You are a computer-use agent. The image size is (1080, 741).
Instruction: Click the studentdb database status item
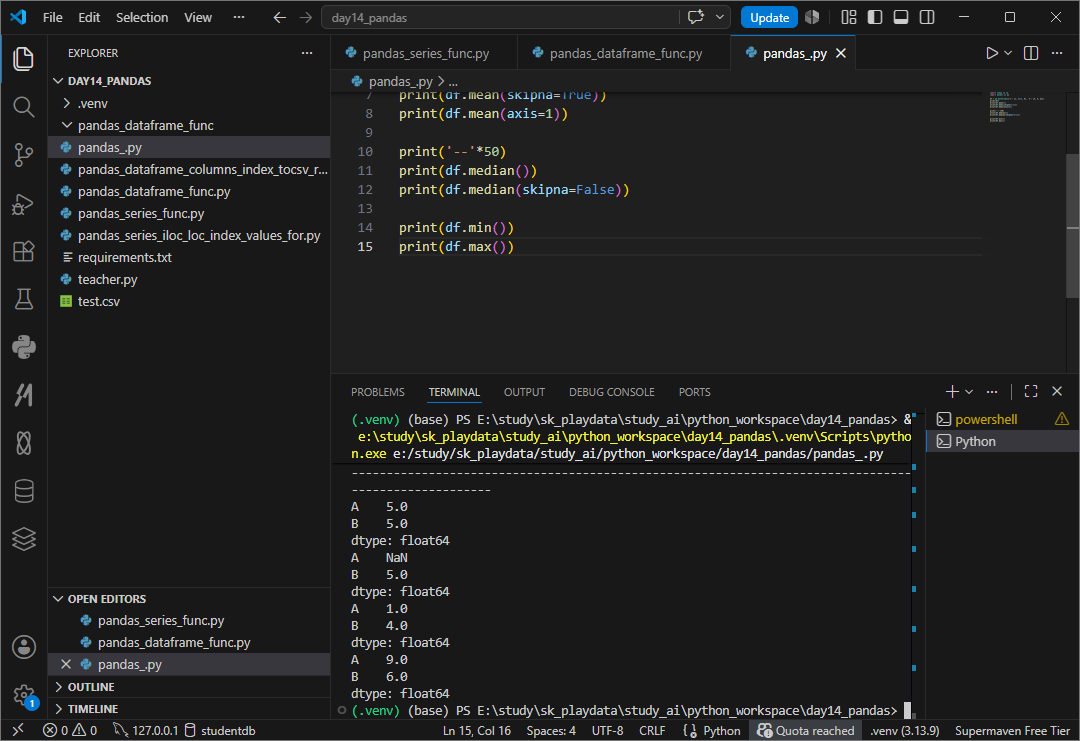click(x=220, y=730)
